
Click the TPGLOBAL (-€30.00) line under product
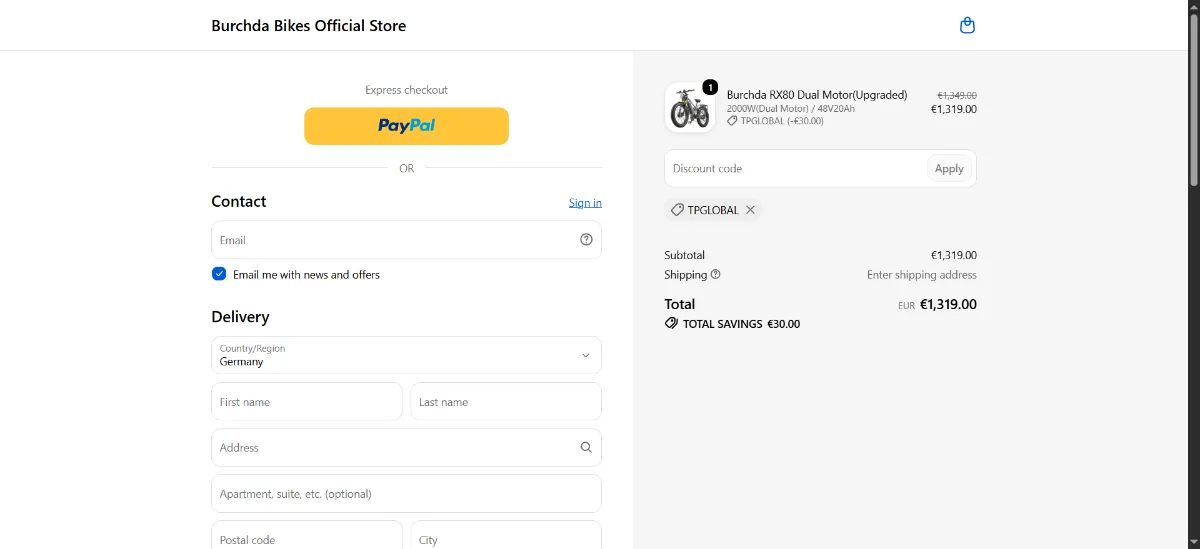(775, 121)
